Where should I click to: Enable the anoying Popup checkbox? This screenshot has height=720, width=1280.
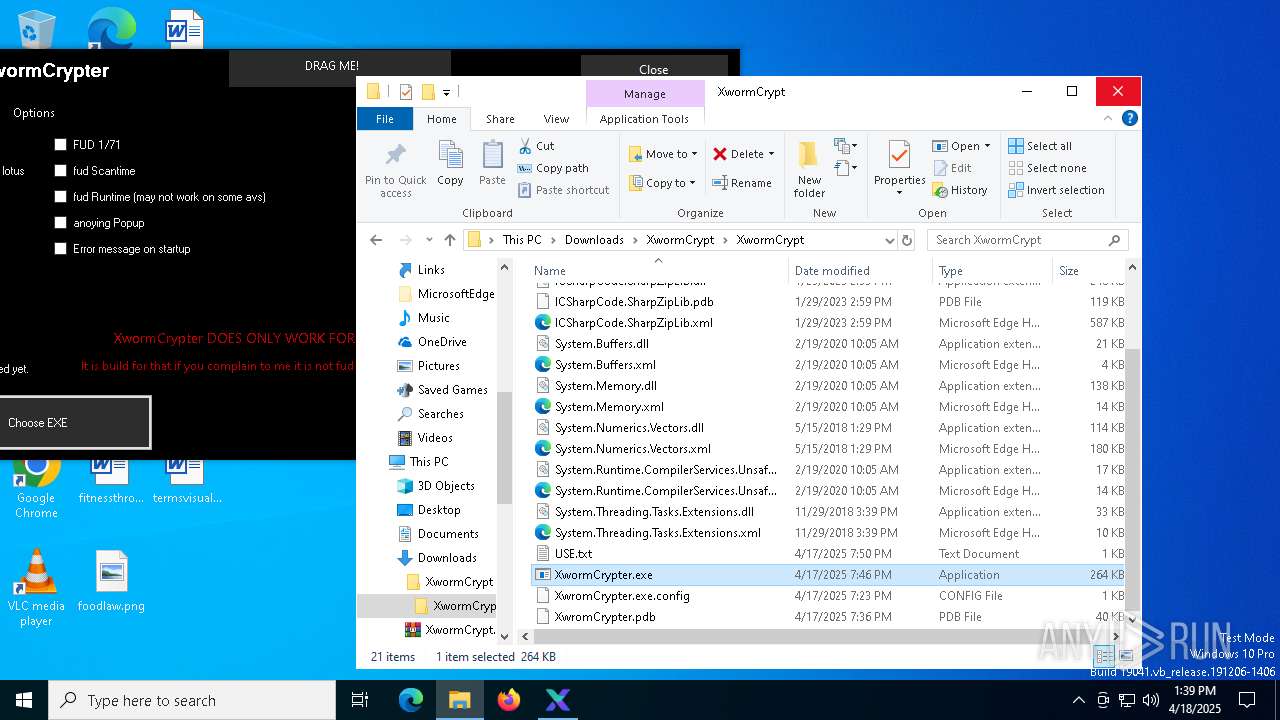61,223
